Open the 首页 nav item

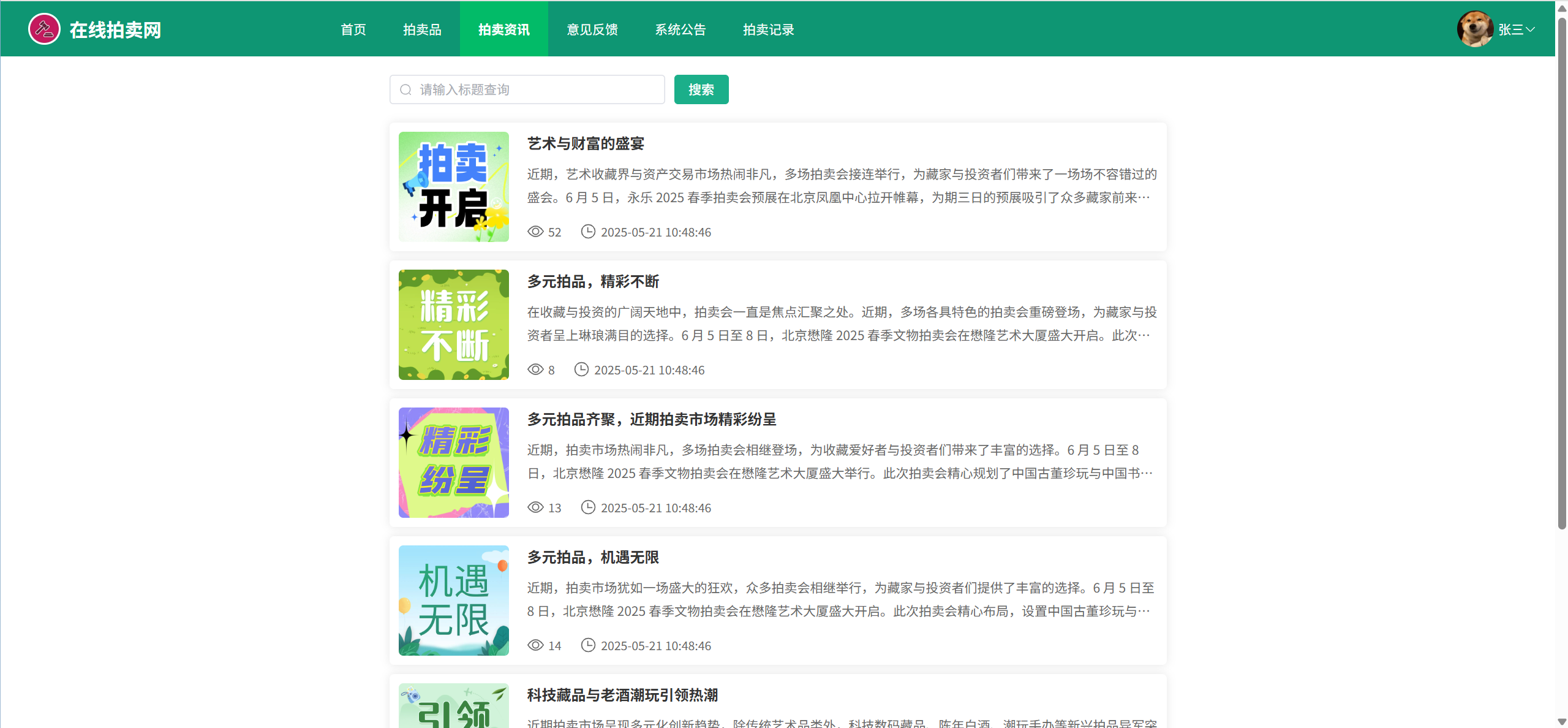click(353, 29)
